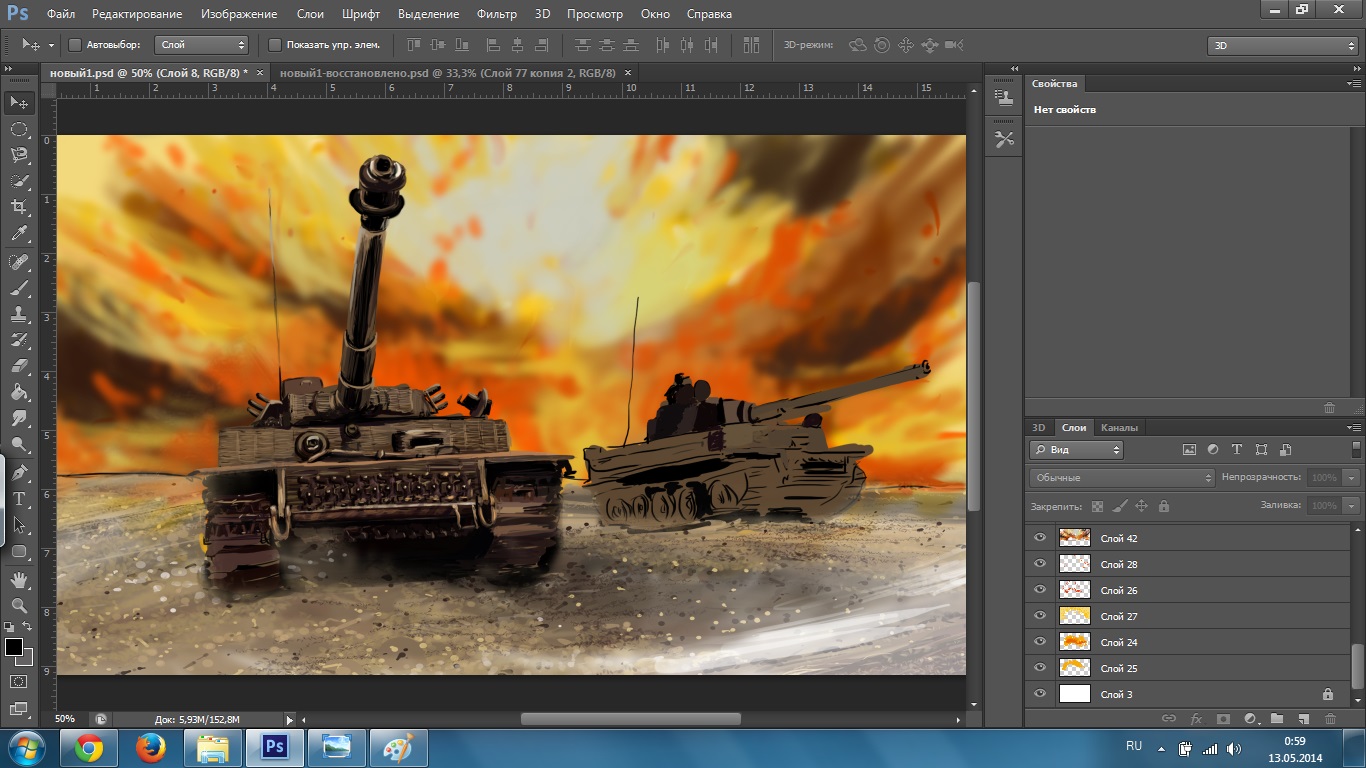
Task: Open Firefox from the taskbar
Action: pyautogui.click(x=151, y=747)
